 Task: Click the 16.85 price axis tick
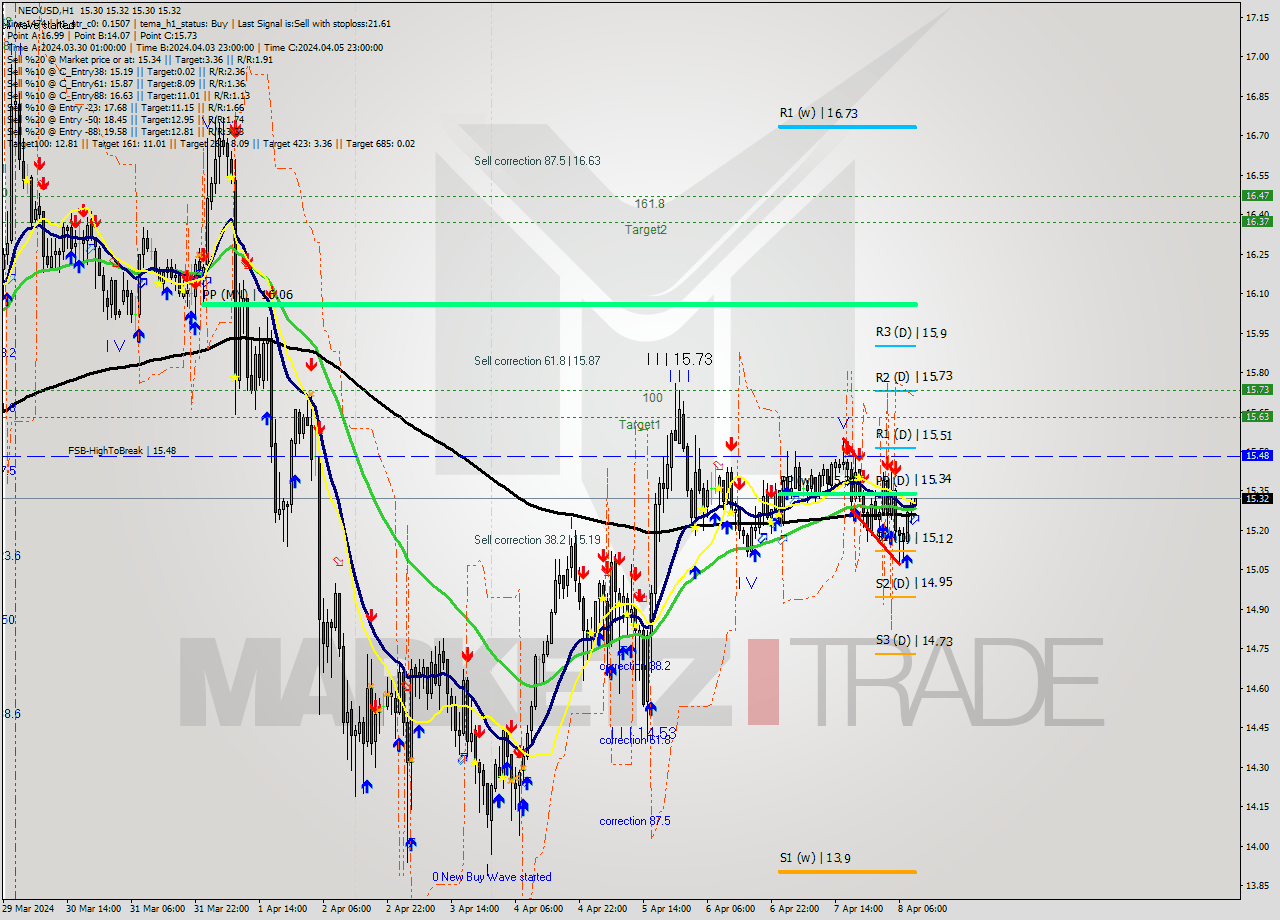(x=1257, y=96)
